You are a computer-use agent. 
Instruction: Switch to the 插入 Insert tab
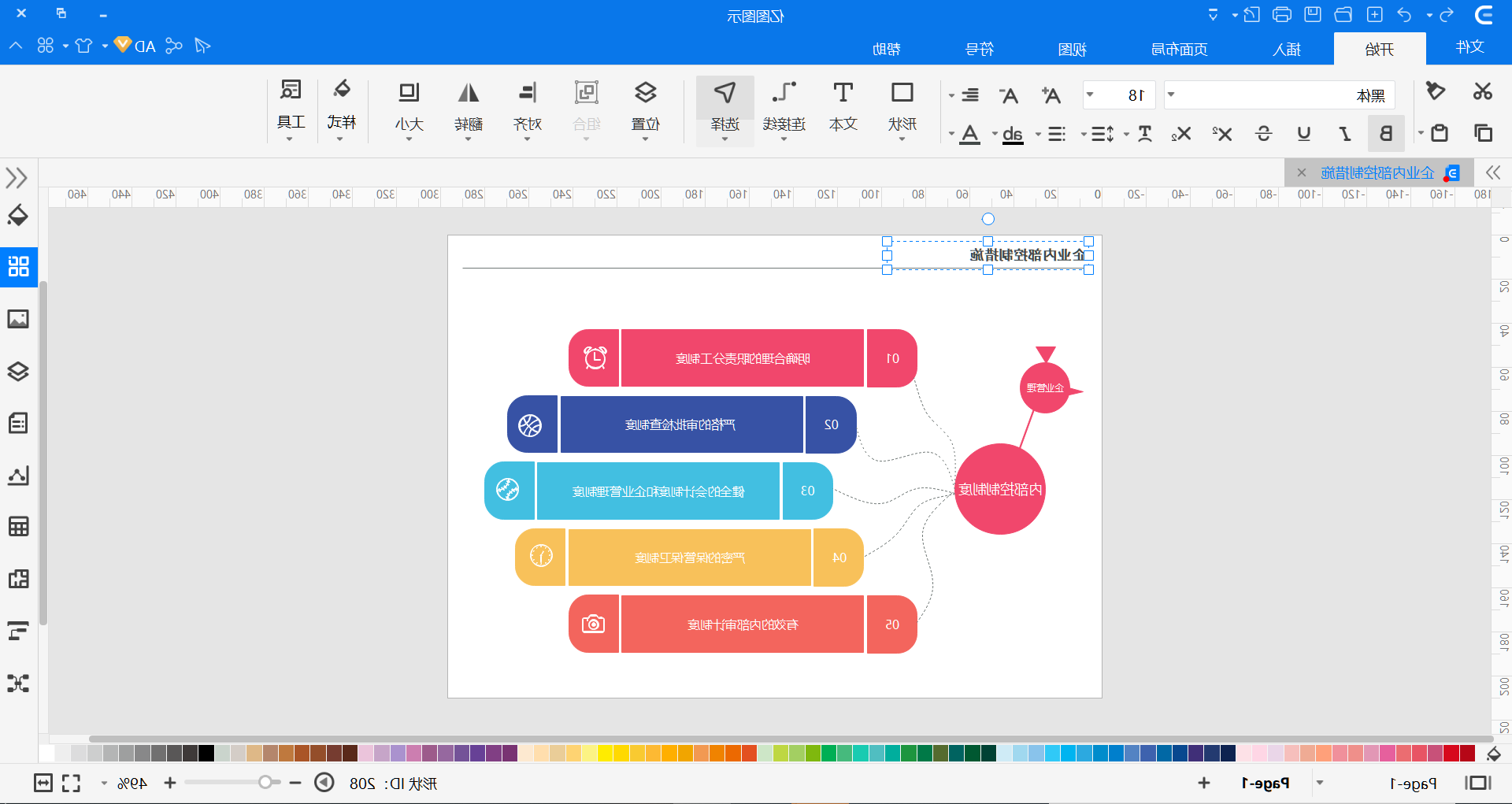click(x=1287, y=49)
